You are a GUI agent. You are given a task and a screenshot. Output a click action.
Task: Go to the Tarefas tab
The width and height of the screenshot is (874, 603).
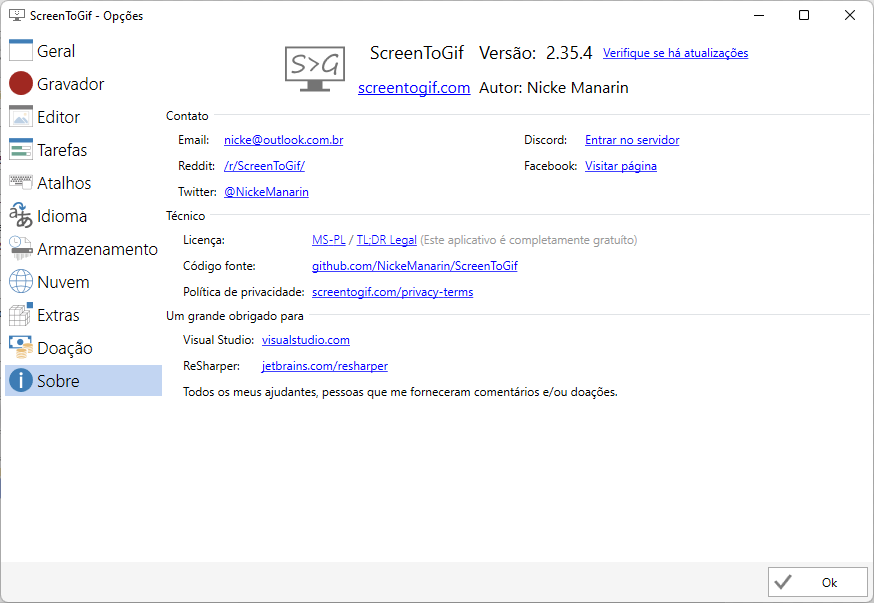(x=83, y=149)
